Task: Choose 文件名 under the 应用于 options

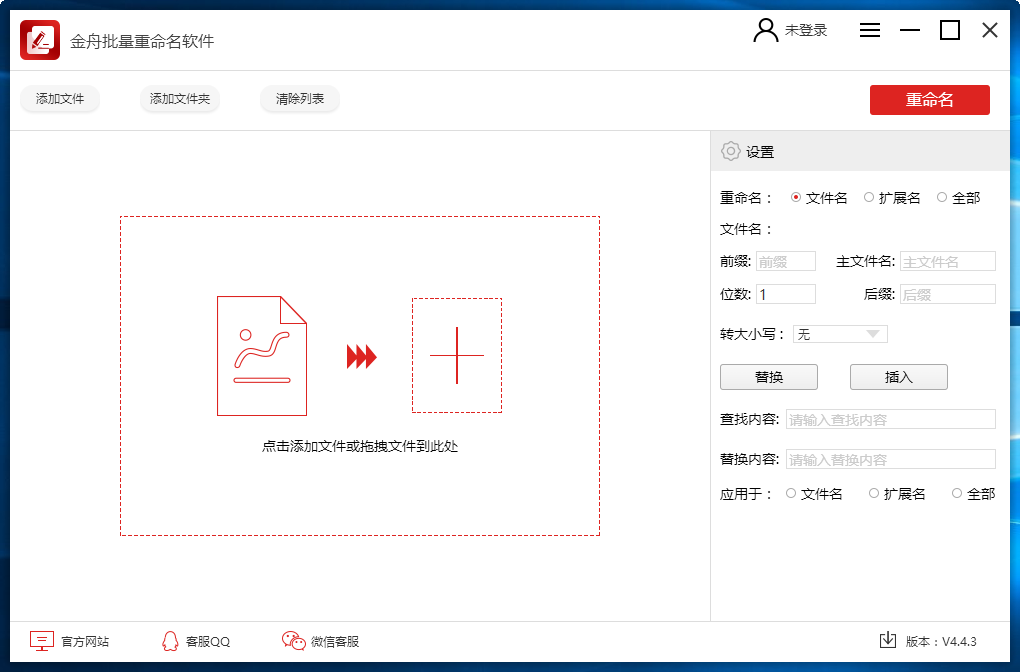Action: click(x=789, y=493)
